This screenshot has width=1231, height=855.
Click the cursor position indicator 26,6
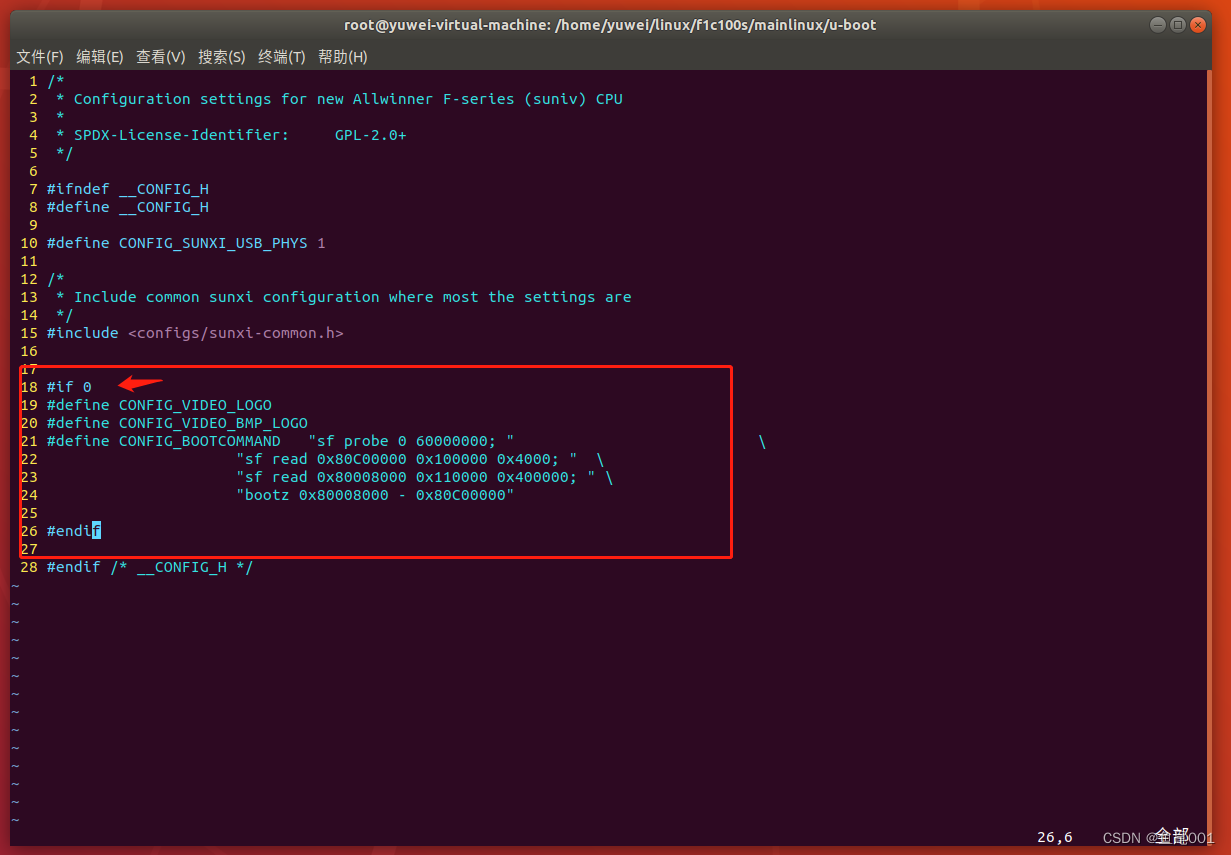click(1054, 836)
